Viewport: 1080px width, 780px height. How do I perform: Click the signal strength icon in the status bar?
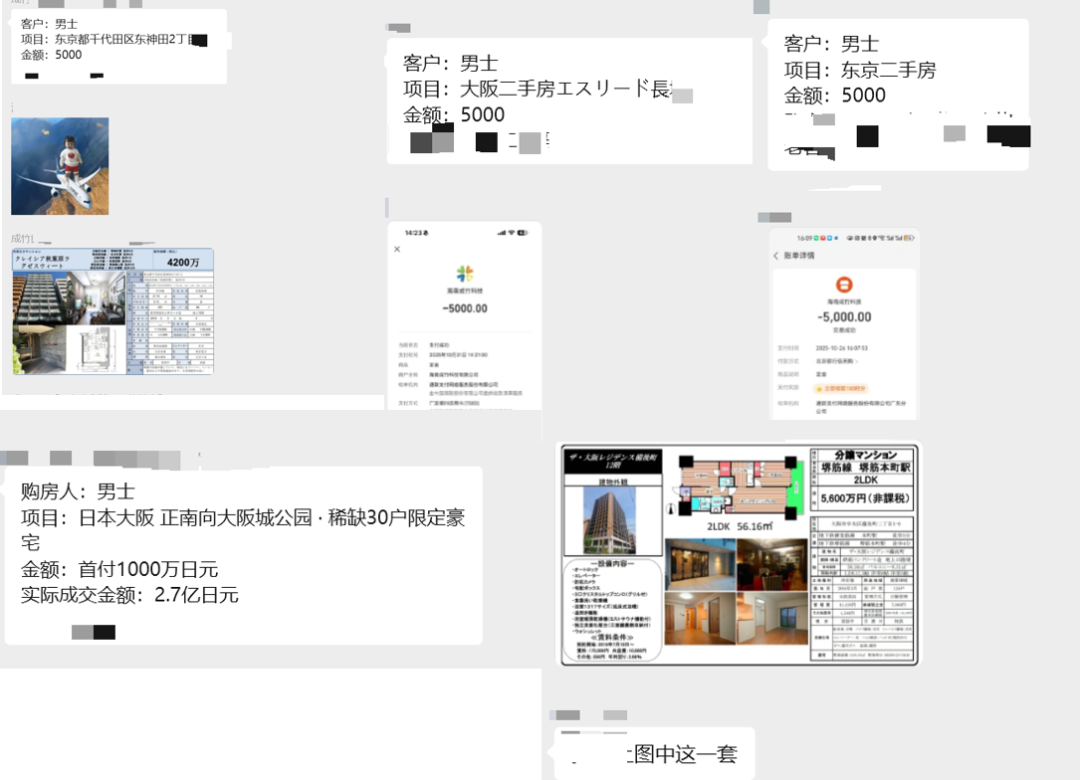500,233
